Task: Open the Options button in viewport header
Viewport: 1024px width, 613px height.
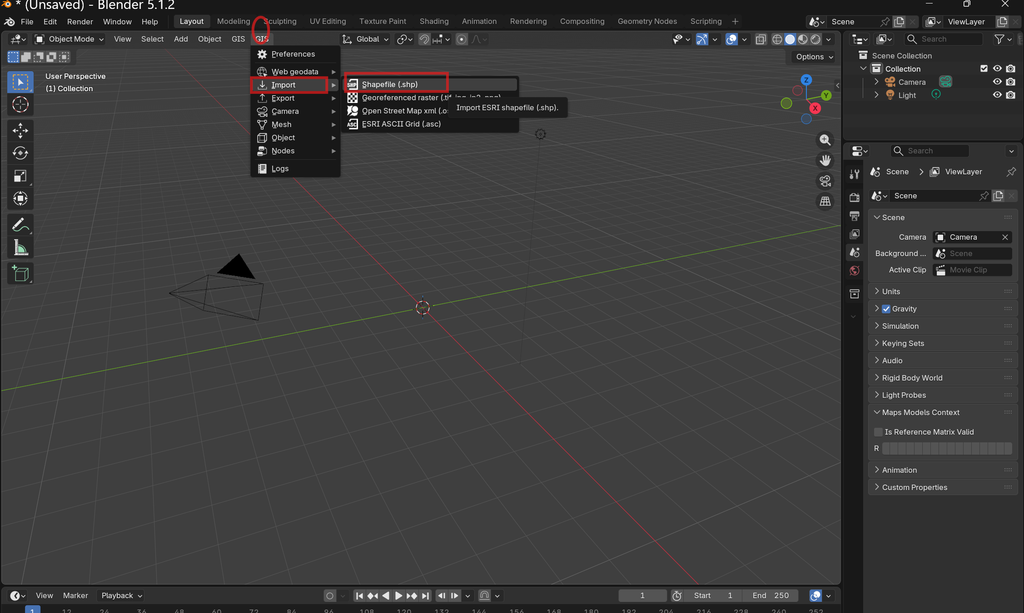Action: pyautogui.click(x=814, y=57)
